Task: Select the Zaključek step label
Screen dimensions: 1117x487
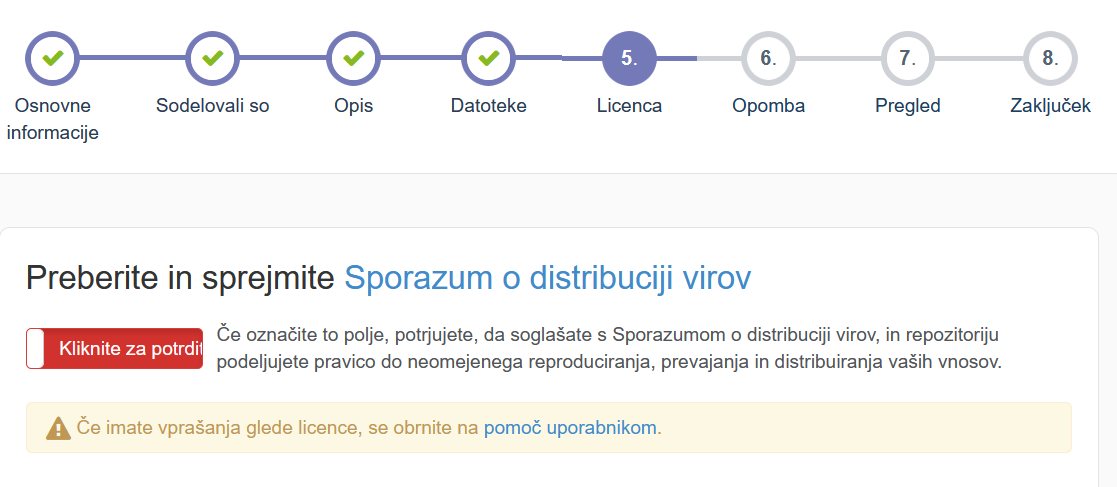Action: (1049, 106)
